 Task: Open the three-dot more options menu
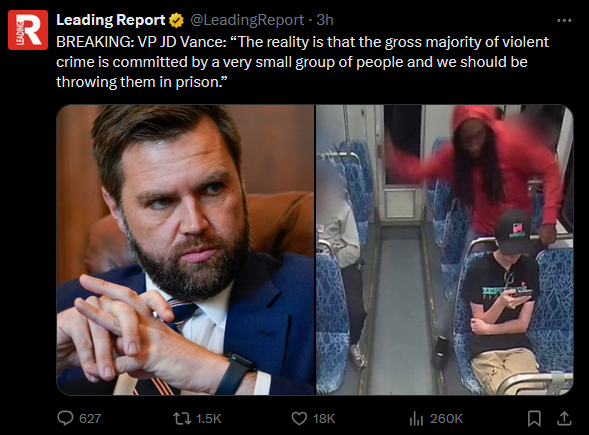coord(564,20)
